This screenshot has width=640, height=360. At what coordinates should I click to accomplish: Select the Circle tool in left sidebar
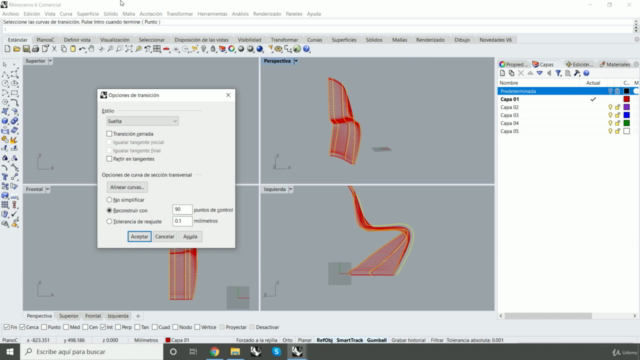[5, 83]
